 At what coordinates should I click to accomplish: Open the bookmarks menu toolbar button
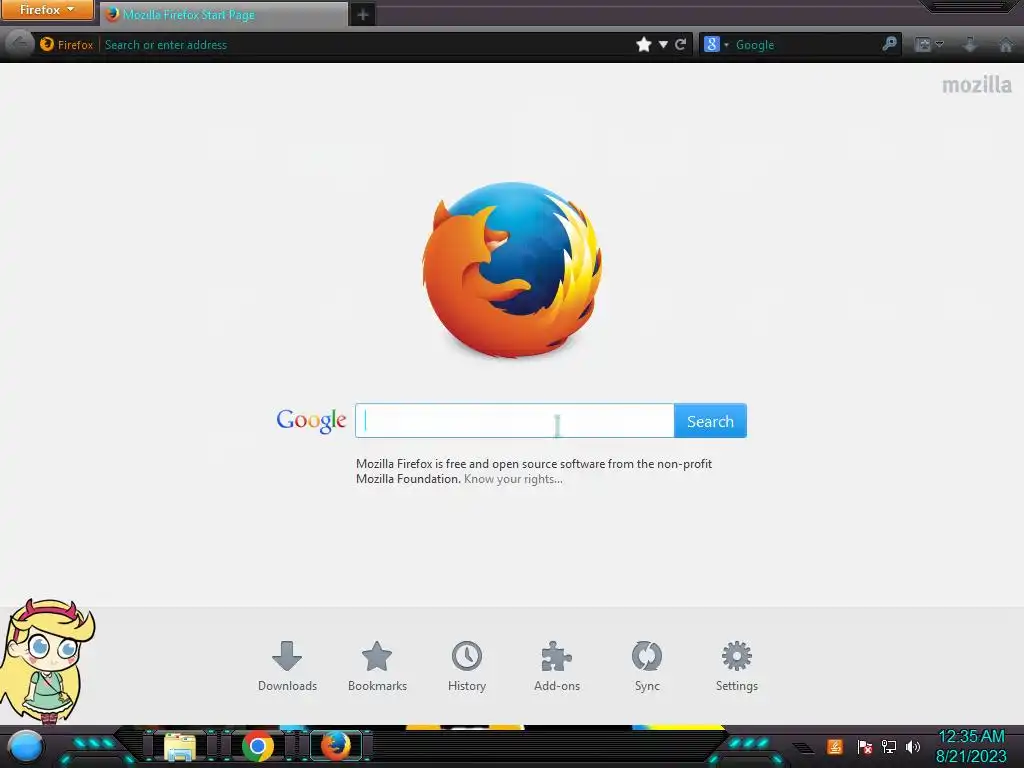point(929,44)
